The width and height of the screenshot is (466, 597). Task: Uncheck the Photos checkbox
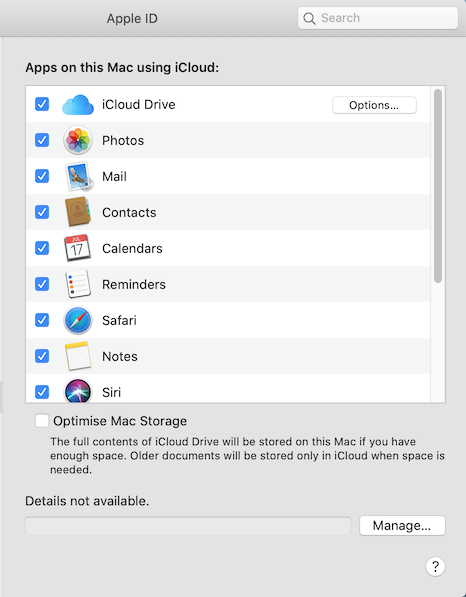42,140
